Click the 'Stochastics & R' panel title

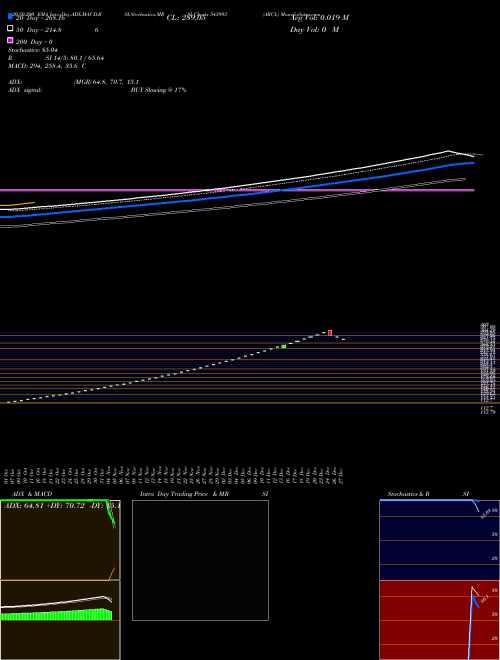(408, 494)
